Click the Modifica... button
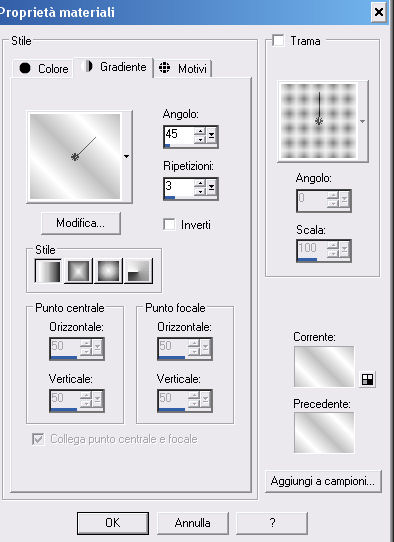 [x=81, y=223]
